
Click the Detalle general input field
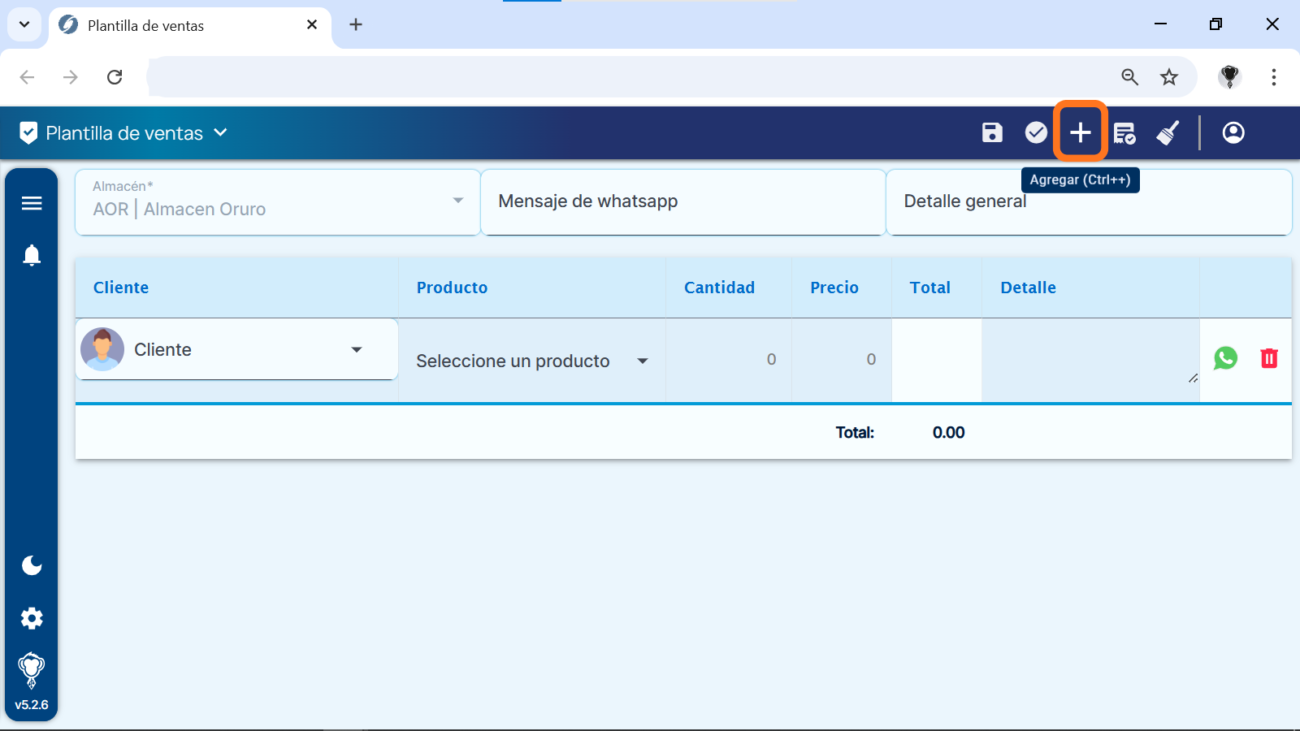pyautogui.click(x=1088, y=202)
